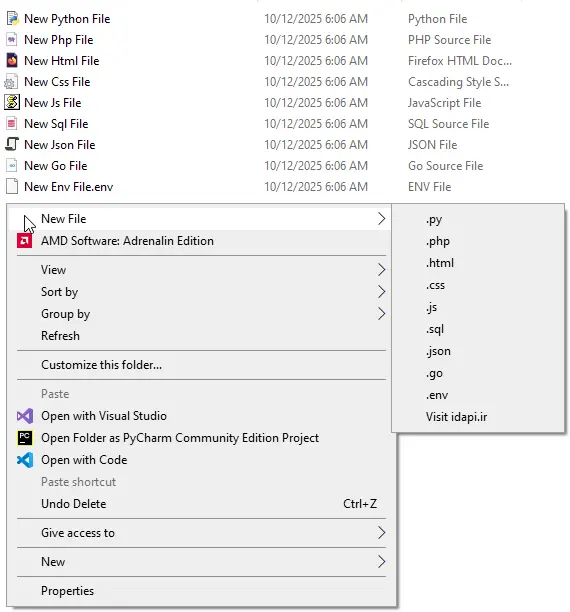The height and width of the screenshot is (612, 570).
Task: Click the Firefox HTML Doc... type cell
Action: tap(460, 61)
